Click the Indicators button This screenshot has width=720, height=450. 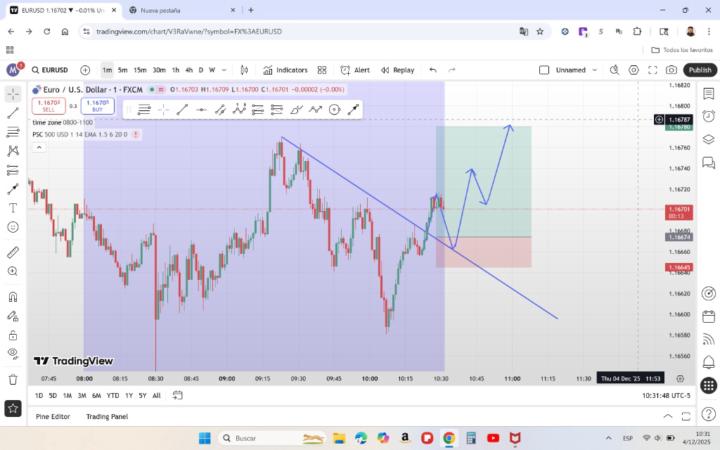point(285,70)
